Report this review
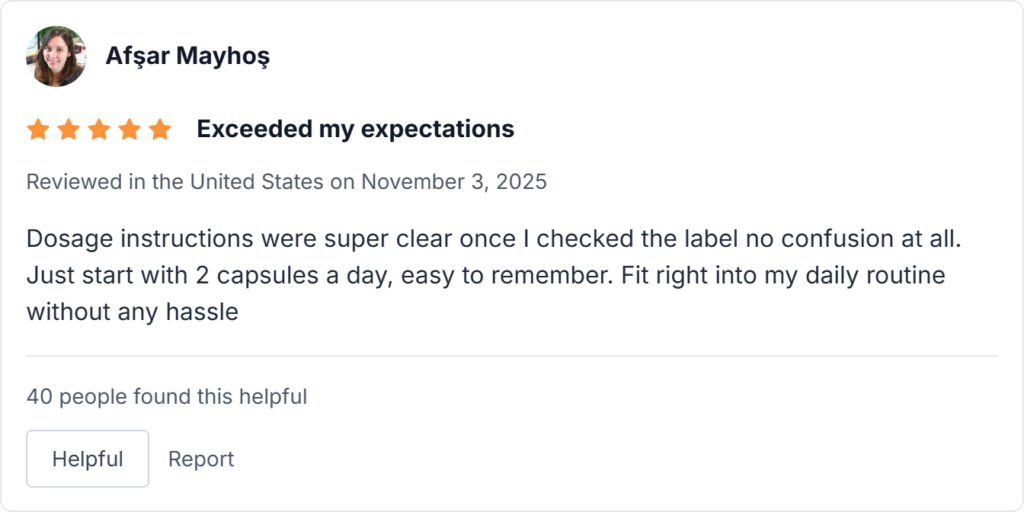 click(201, 459)
